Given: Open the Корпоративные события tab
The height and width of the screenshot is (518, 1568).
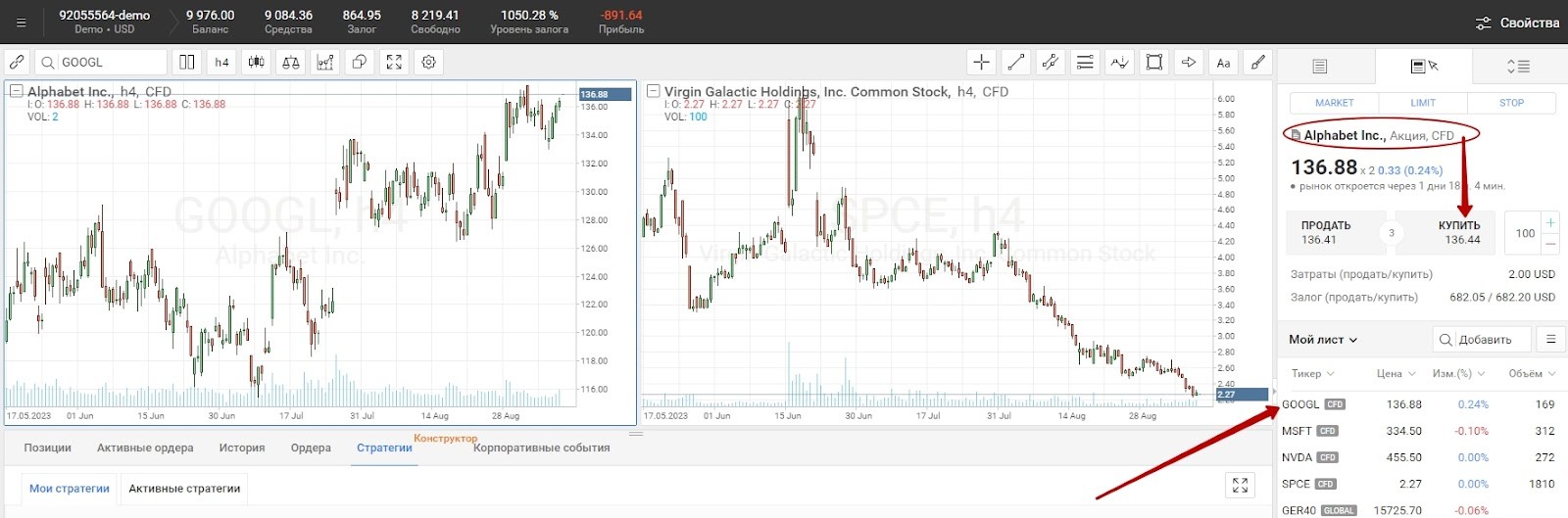Looking at the screenshot, I should [542, 447].
